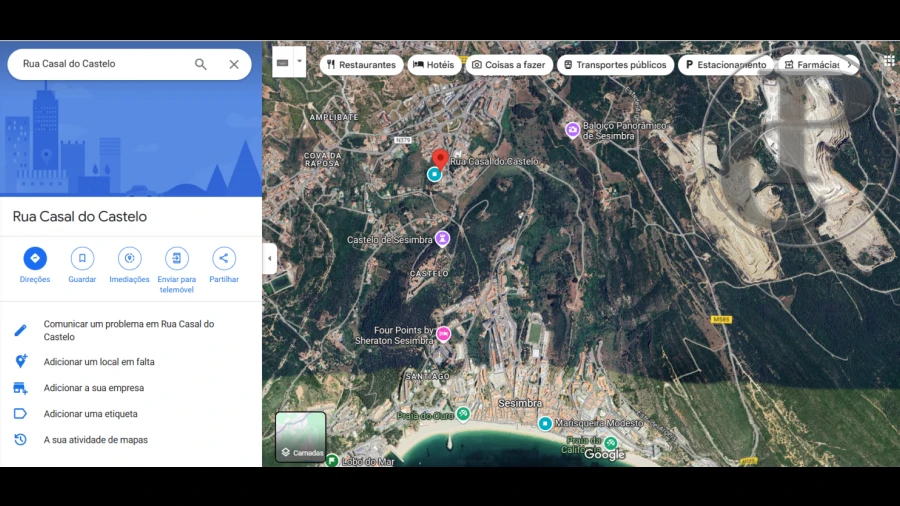Image resolution: width=900 pixels, height=506 pixels.
Task: Click the red location pin marker
Action: click(x=439, y=158)
